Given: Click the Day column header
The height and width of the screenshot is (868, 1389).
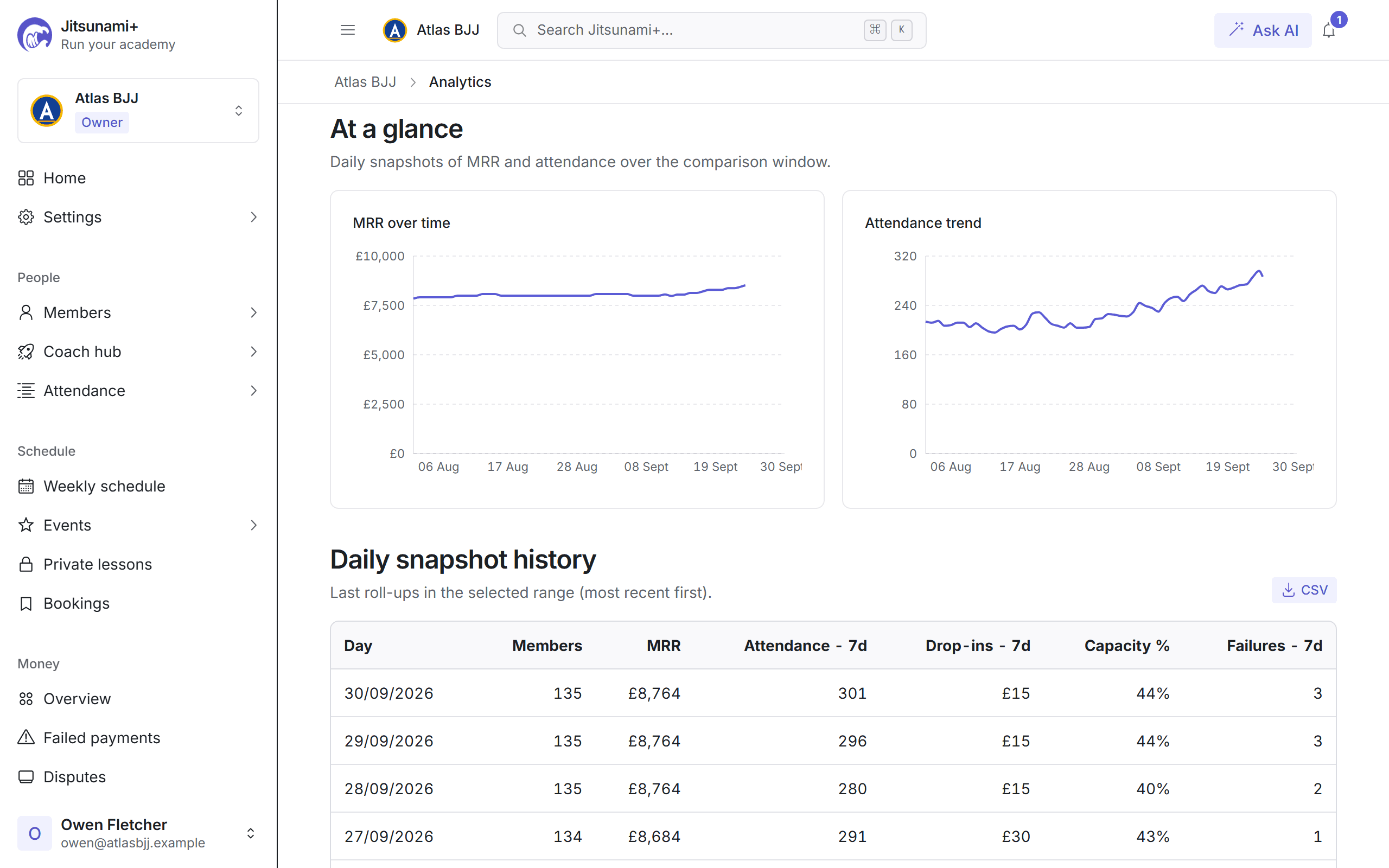Looking at the screenshot, I should coord(358,645).
